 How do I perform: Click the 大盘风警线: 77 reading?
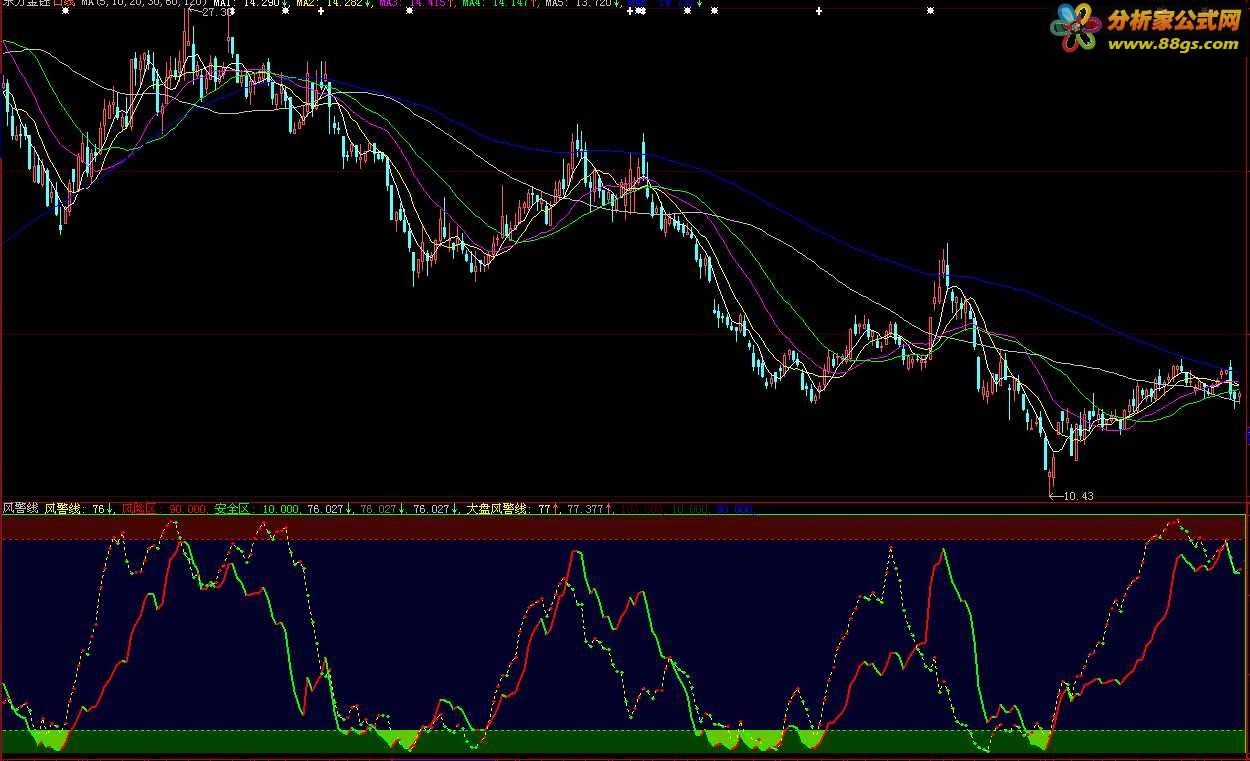(512, 509)
